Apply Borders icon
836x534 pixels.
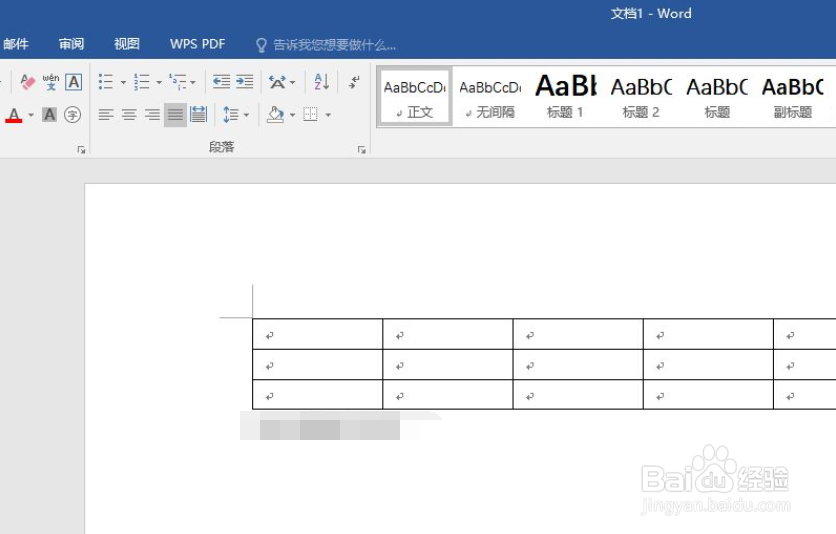310,114
